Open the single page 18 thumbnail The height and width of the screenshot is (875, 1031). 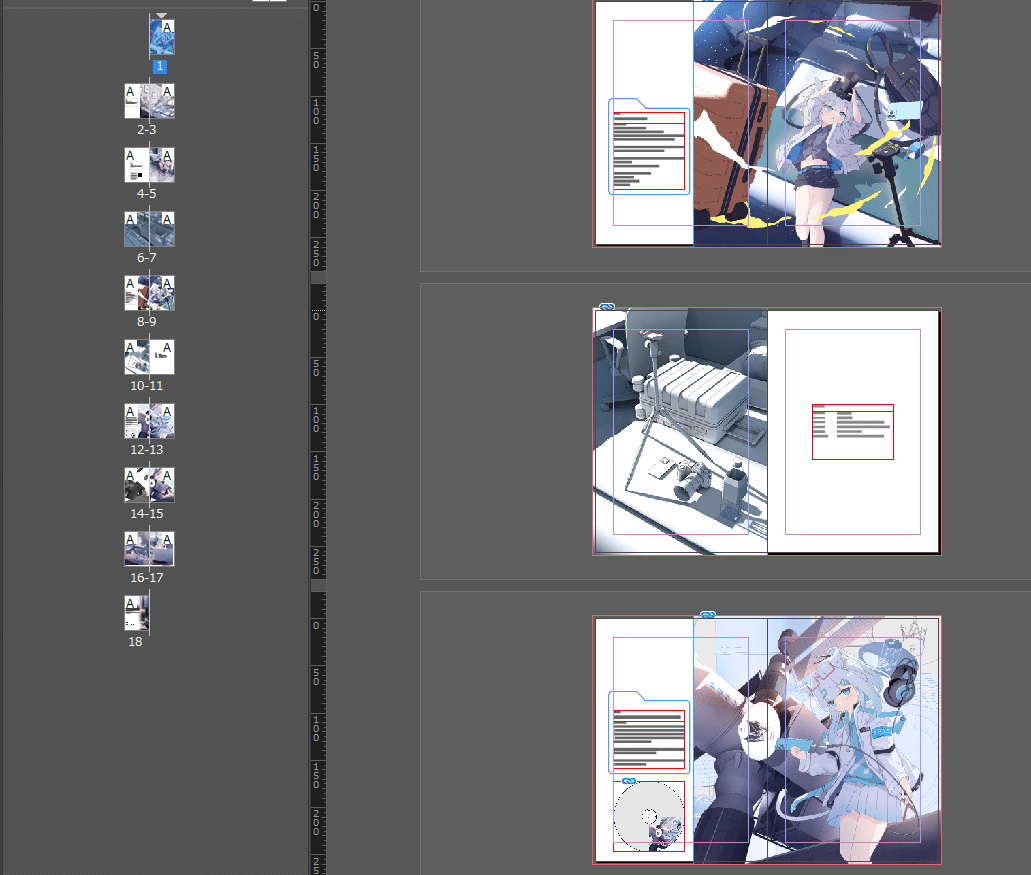(136, 613)
